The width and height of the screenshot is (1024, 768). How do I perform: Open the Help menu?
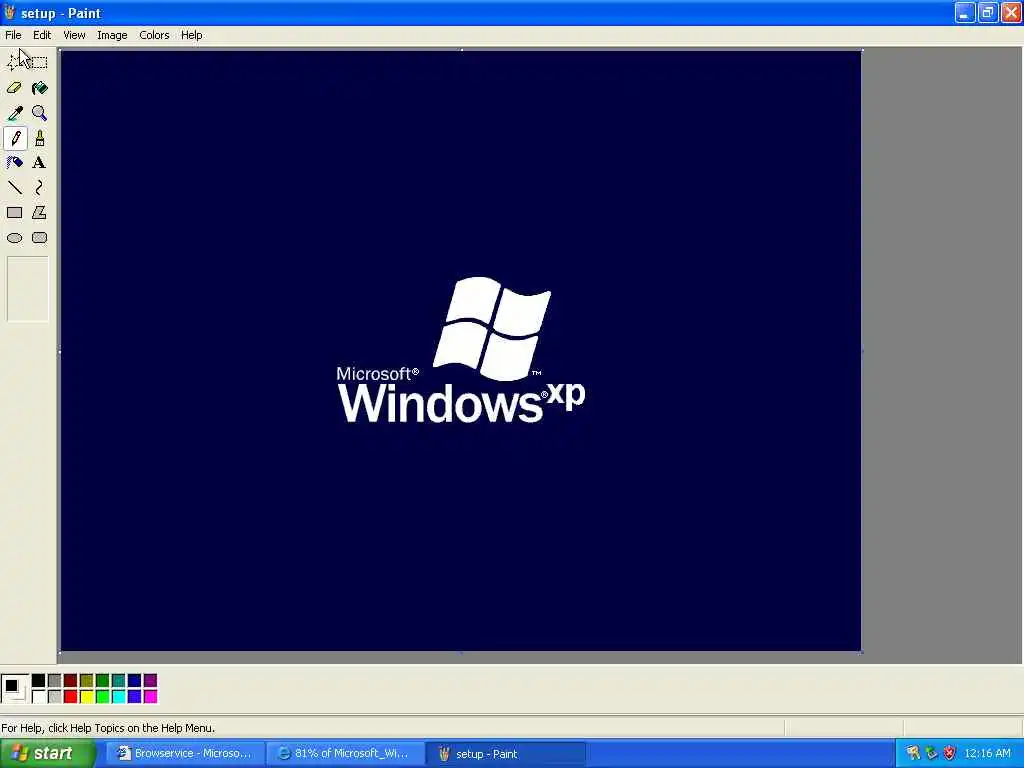191,35
